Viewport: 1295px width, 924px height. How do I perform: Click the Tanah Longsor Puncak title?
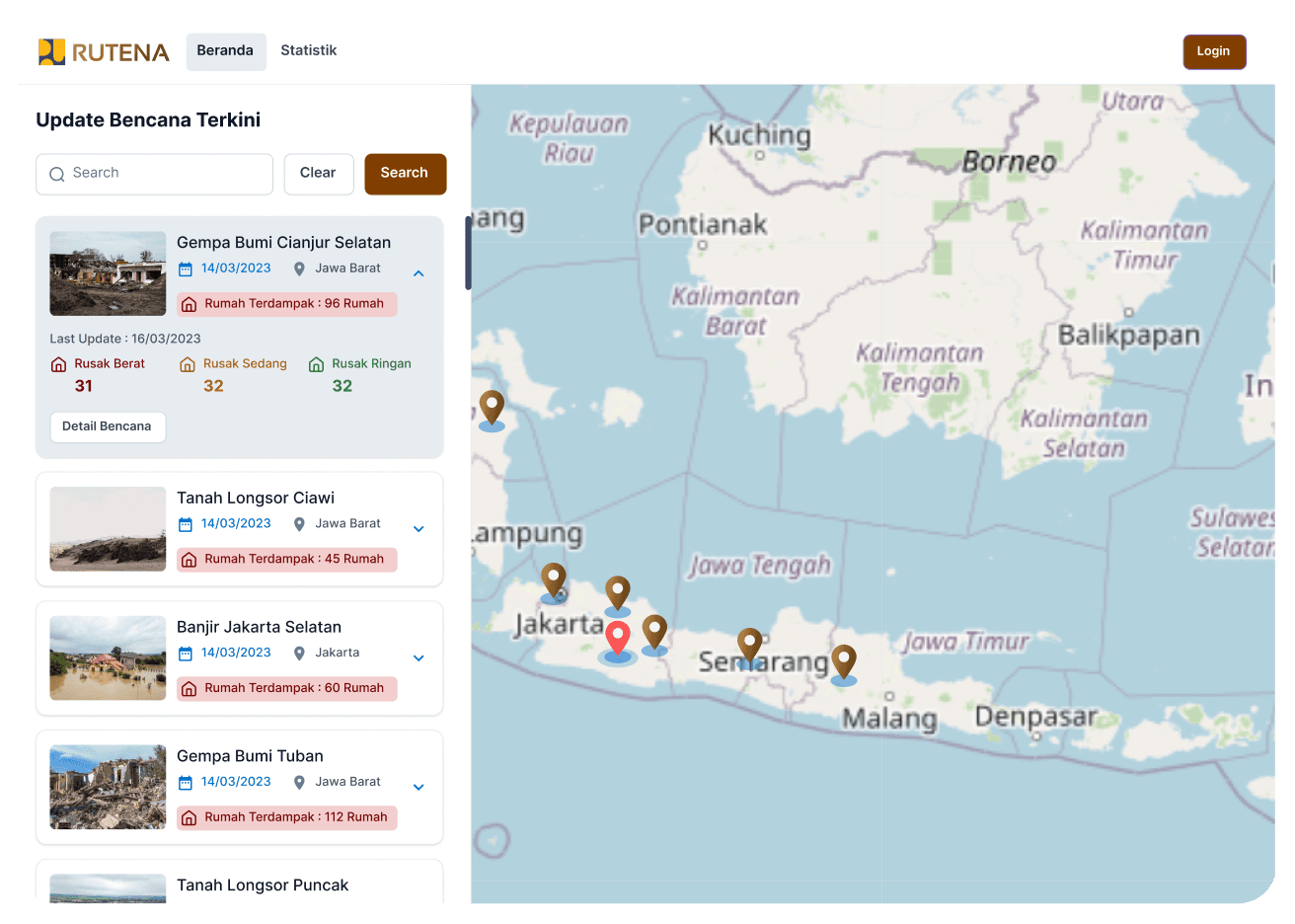coord(263,885)
